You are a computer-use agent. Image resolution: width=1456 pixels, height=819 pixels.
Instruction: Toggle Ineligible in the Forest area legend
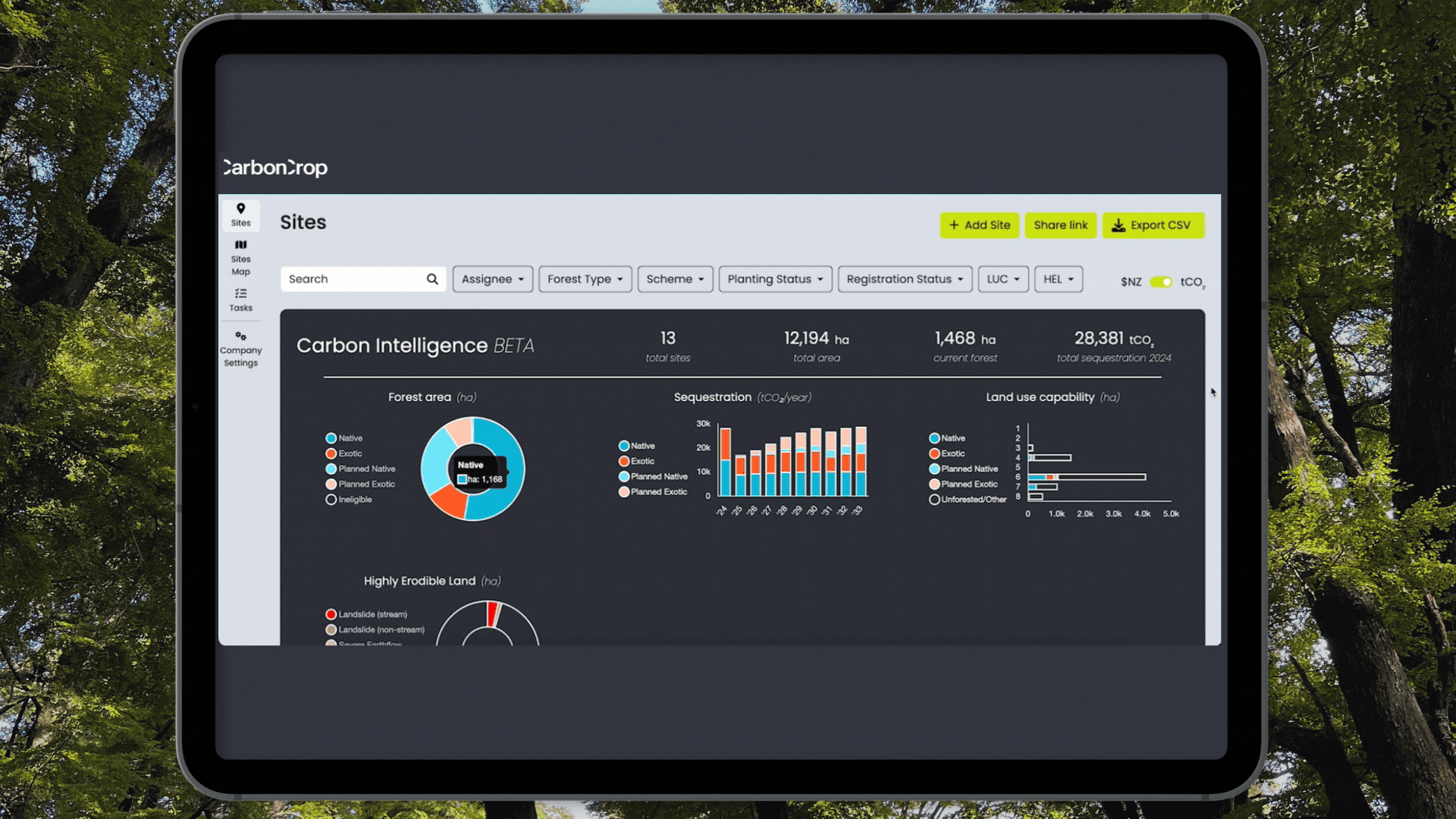349,500
